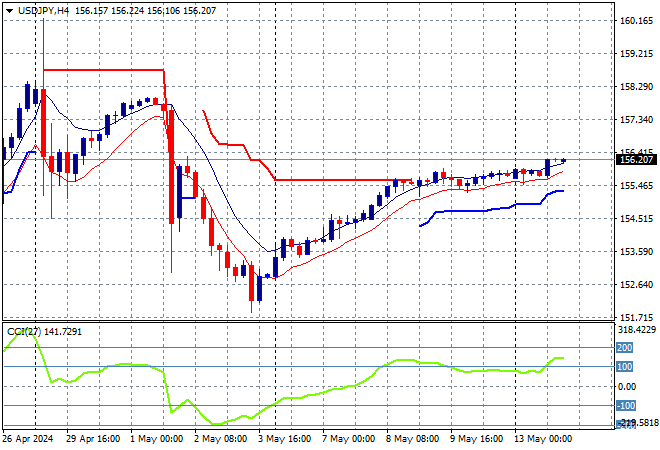Click the 7 May 00:00 time label
The width and height of the screenshot is (660, 450).
click(x=349, y=439)
